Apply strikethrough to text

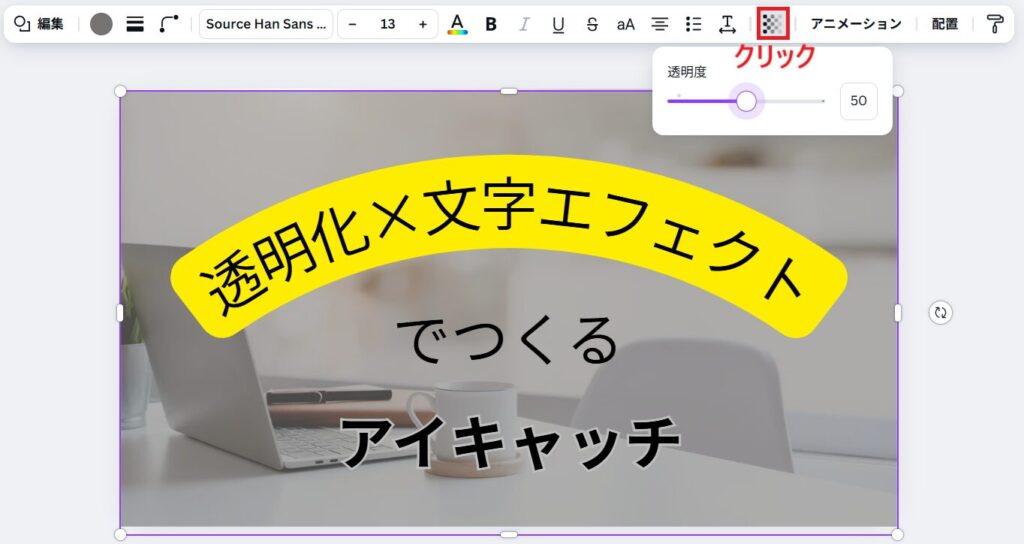[x=592, y=24]
